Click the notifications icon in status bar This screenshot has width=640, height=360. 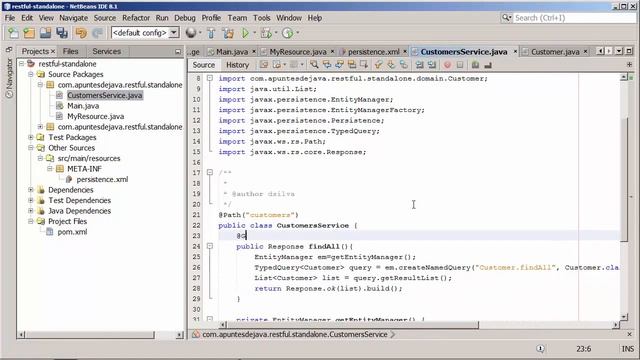pos(540,349)
